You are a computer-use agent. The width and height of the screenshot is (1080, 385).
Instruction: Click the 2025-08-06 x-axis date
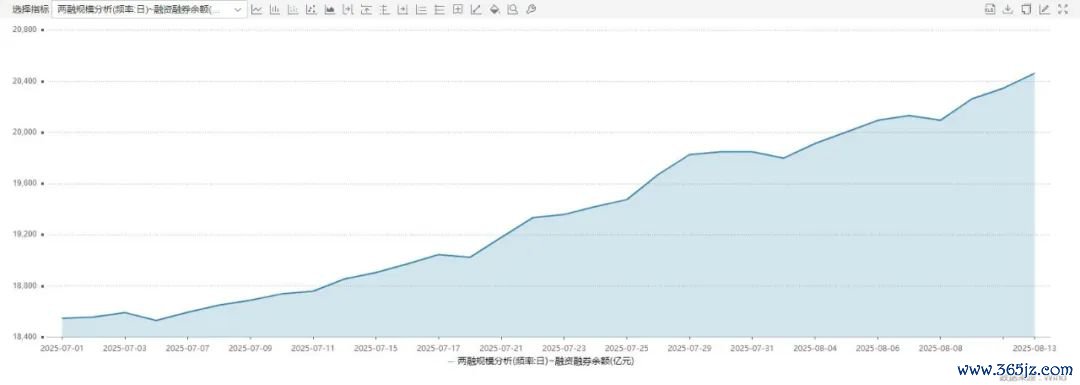coord(878,348)
